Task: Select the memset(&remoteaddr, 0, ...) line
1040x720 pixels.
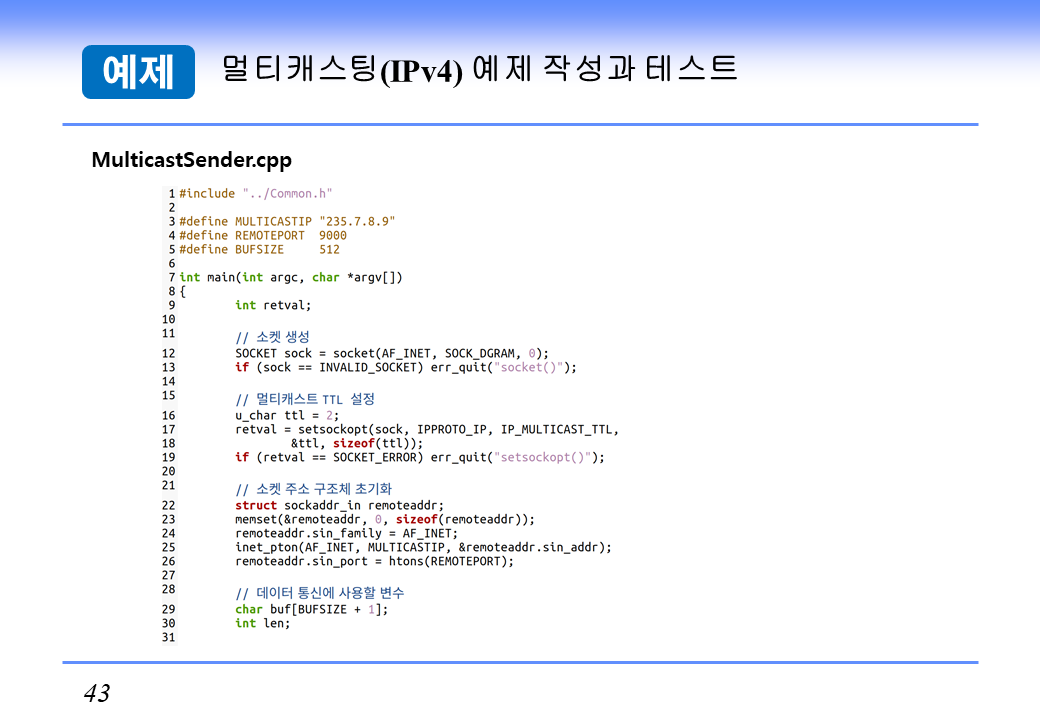Action: 385,519
